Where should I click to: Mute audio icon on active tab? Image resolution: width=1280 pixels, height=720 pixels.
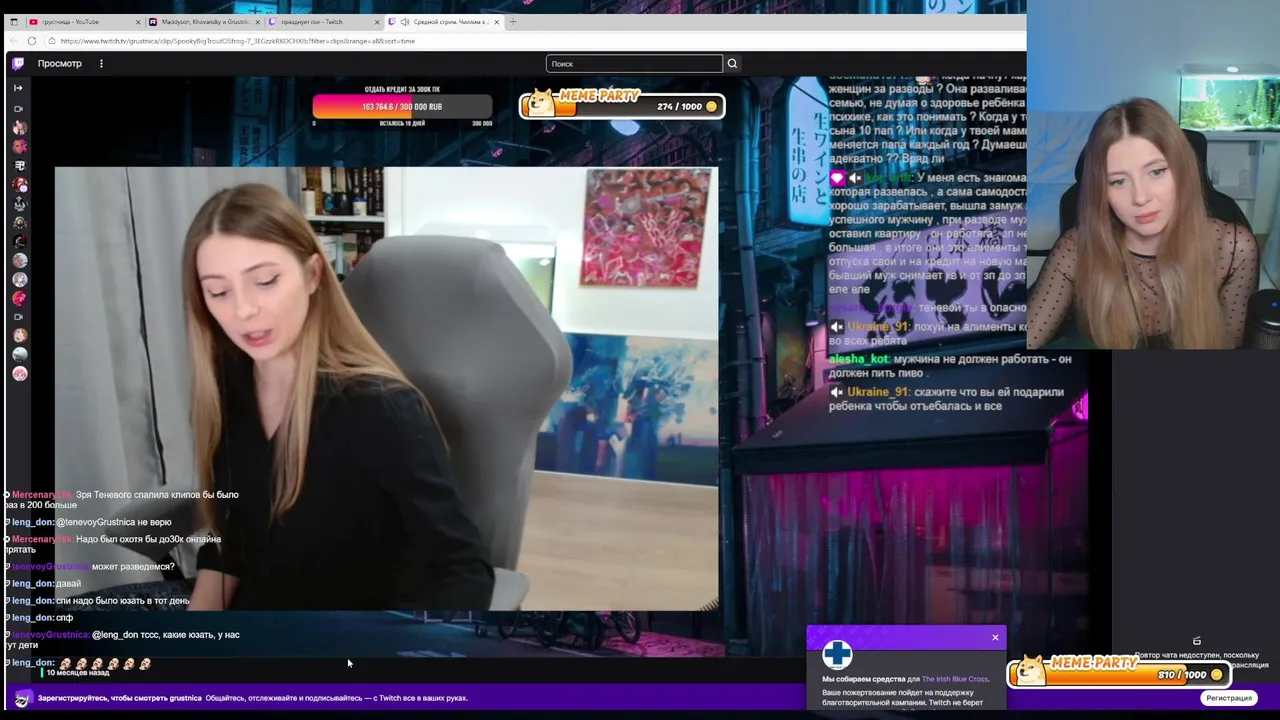click(405, 21)
